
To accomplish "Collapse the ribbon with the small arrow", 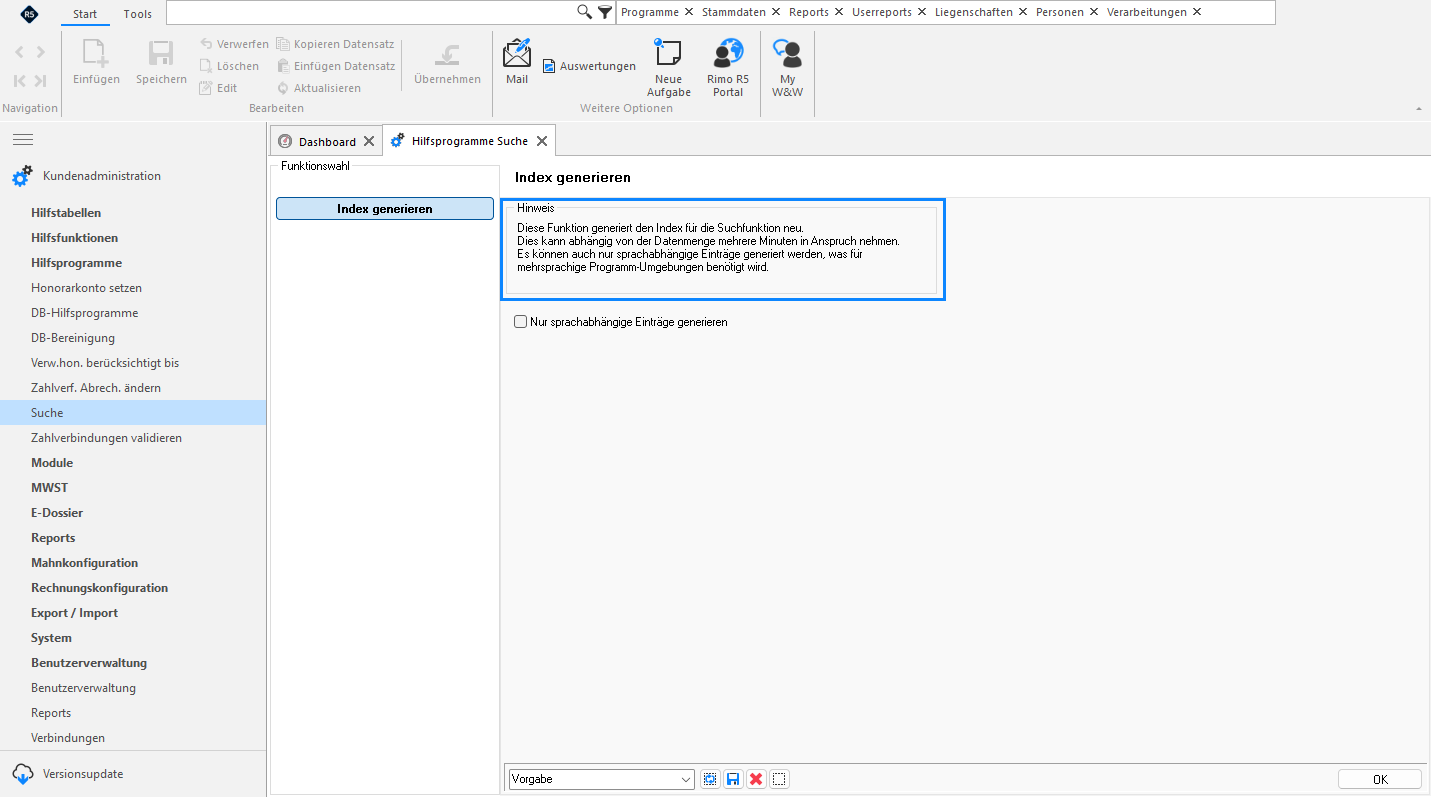I will (1419, 108).
